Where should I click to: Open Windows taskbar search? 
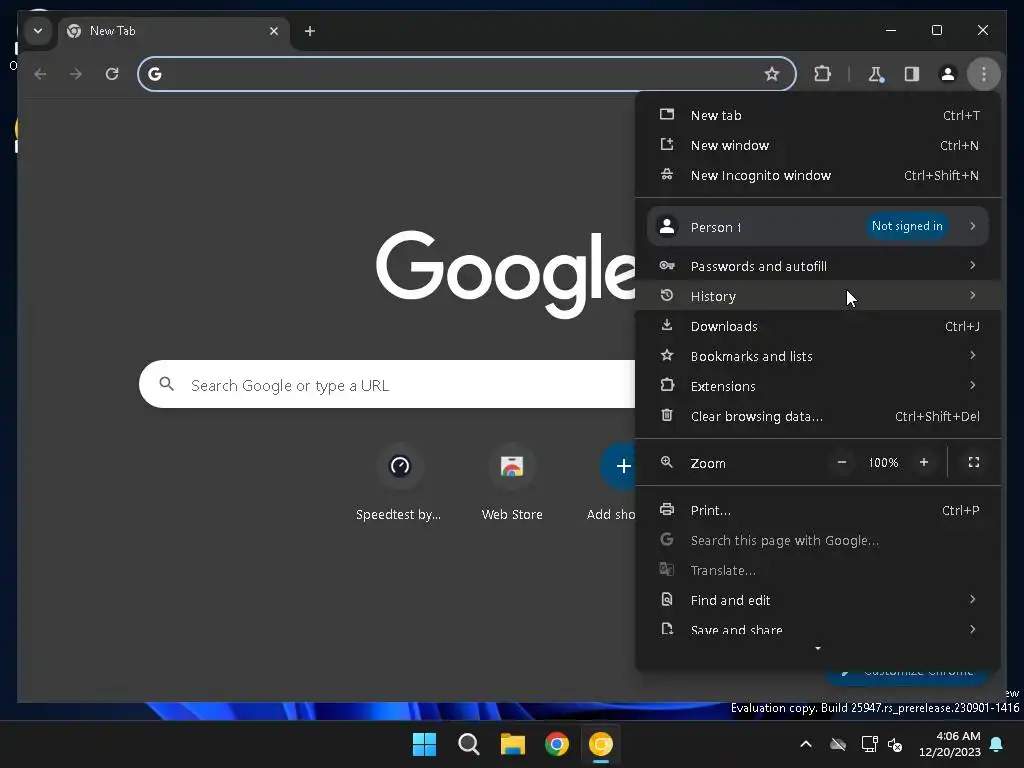468,744
